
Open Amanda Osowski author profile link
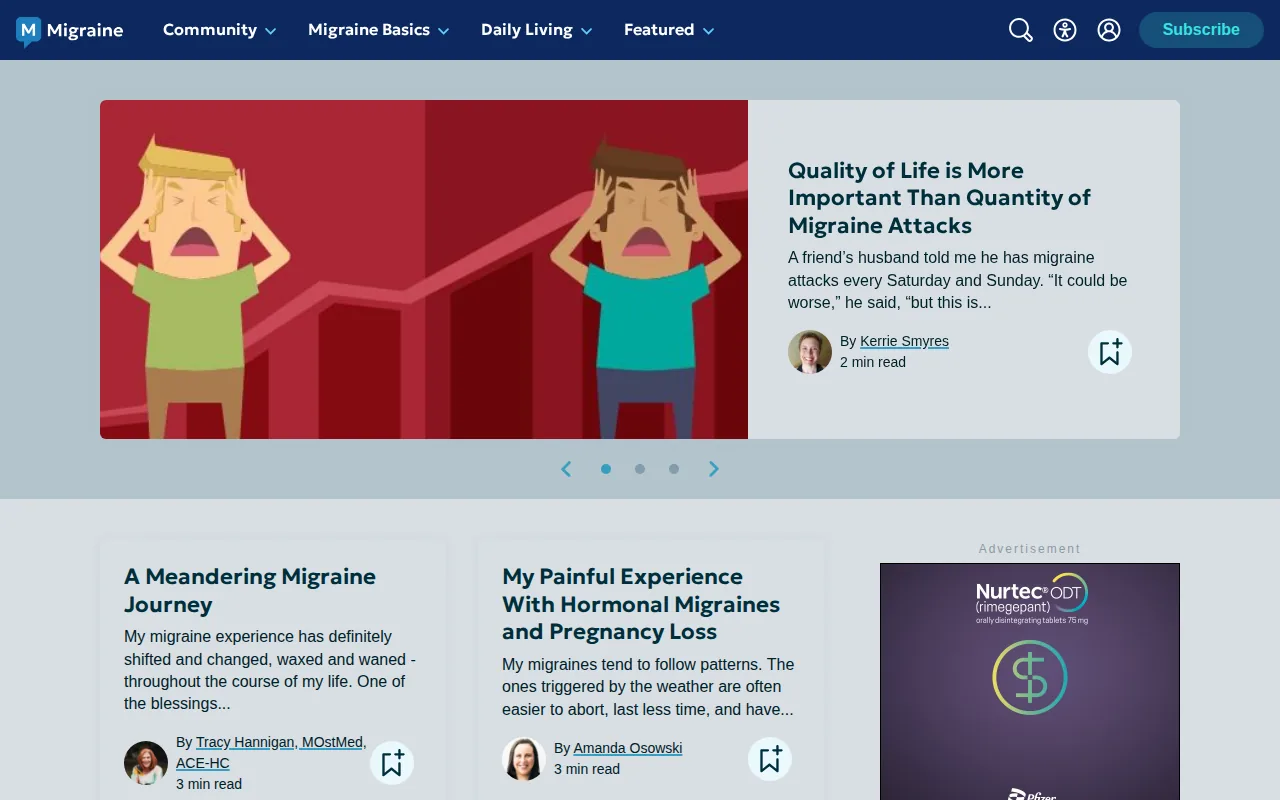(x=628, y=748)
